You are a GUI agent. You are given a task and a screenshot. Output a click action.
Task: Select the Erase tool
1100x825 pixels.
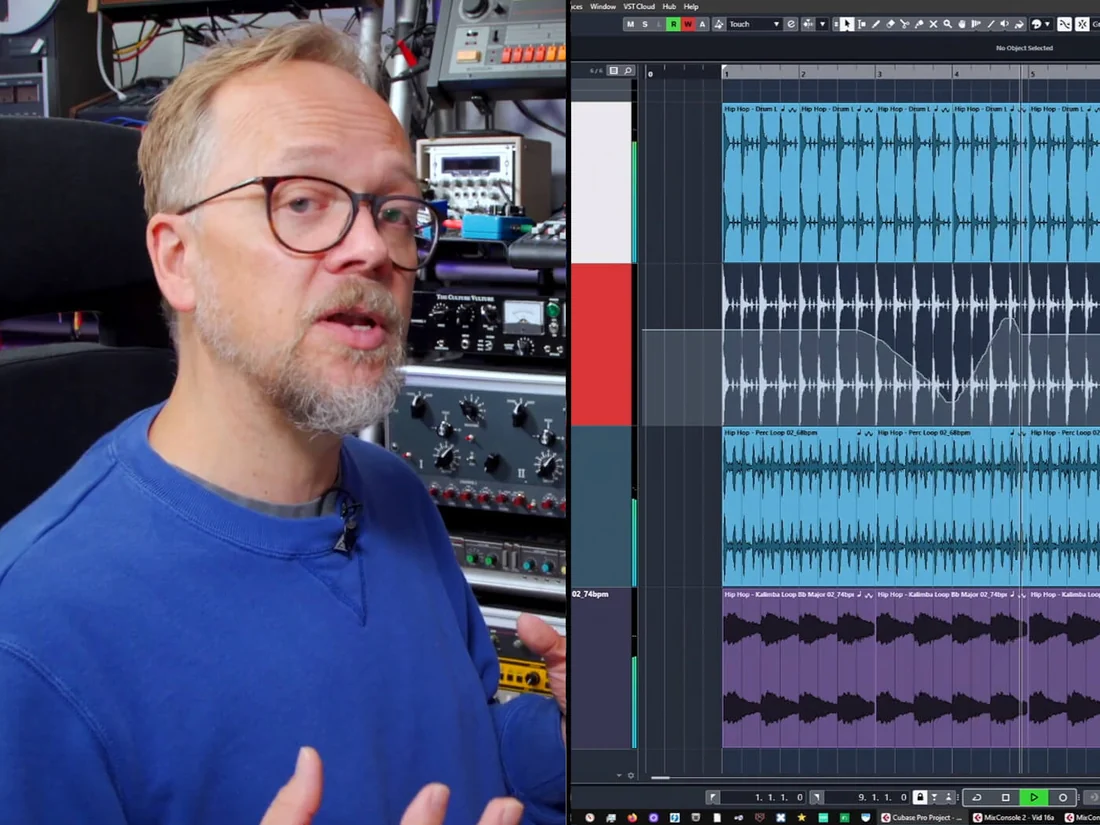click(x=890, y=24)
